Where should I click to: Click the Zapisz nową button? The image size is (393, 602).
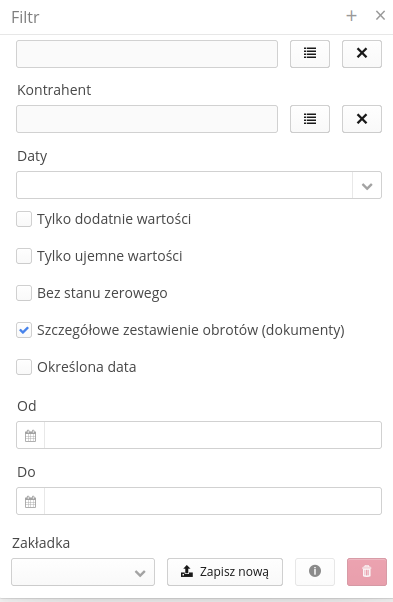225,572
